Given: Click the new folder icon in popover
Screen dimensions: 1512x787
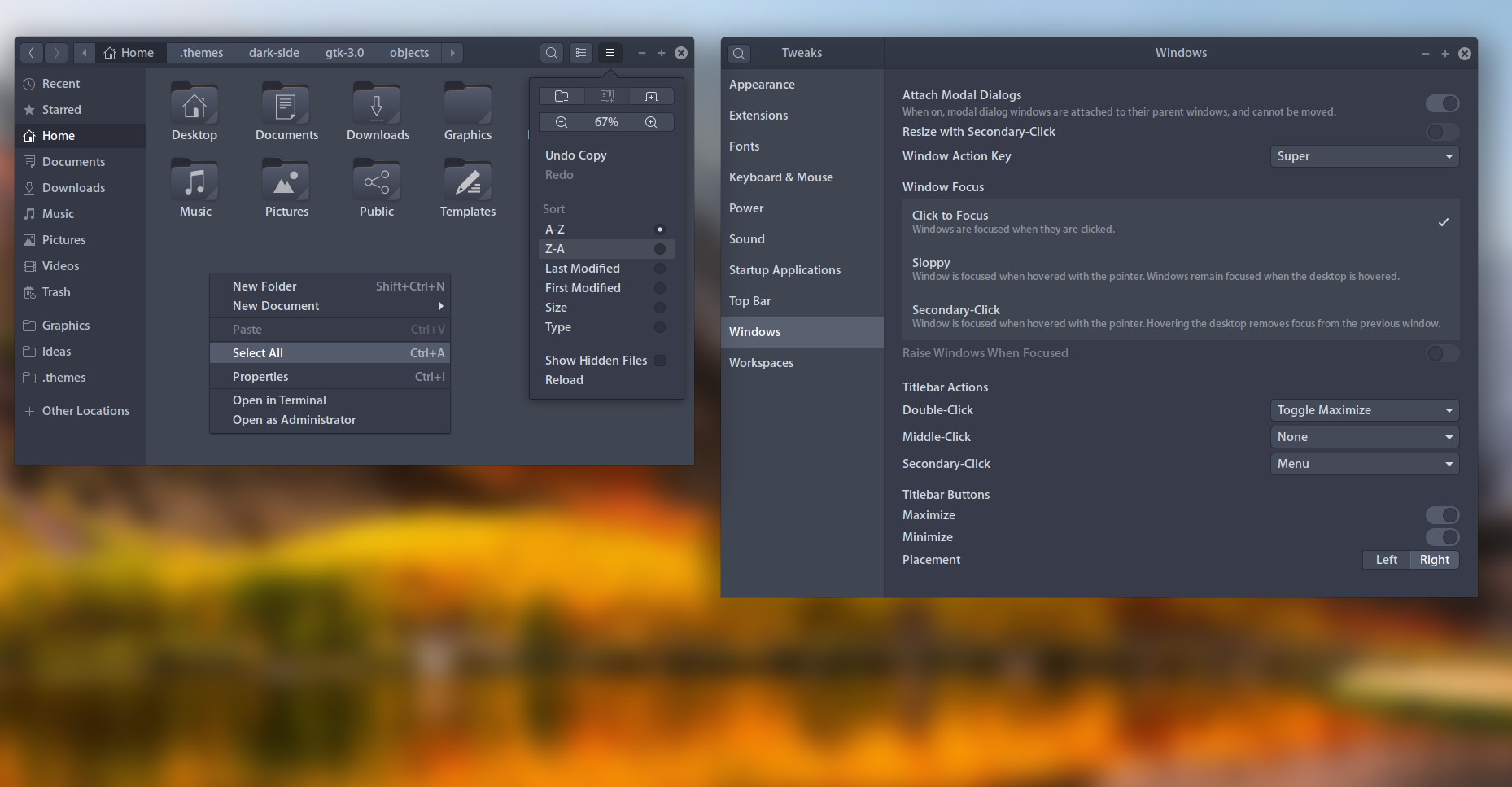Looking at the screenshot, I should coord(562,96).
